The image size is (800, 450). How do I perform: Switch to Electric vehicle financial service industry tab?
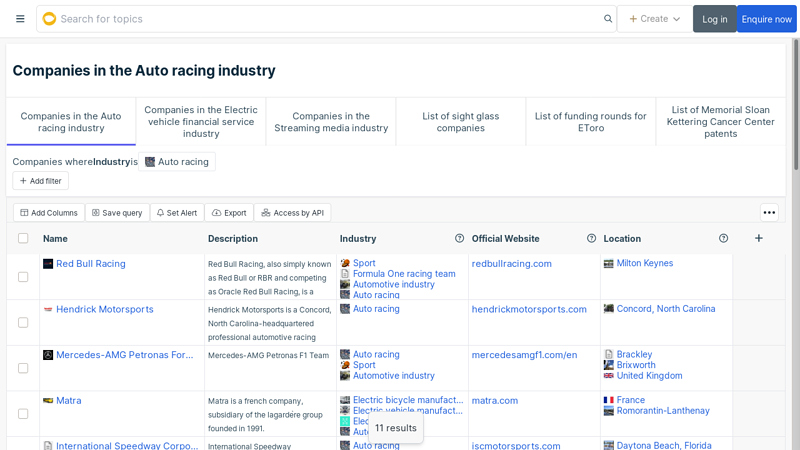[x=201, y=122]
